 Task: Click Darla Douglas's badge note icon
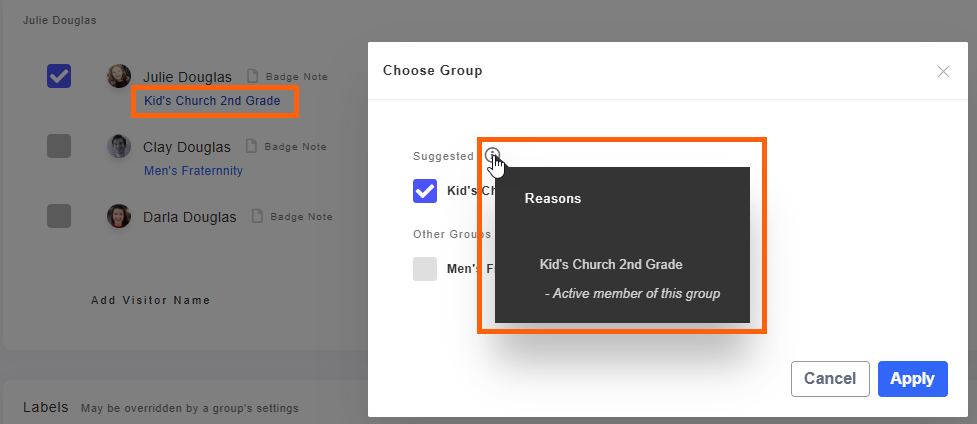tap(258, 216)
